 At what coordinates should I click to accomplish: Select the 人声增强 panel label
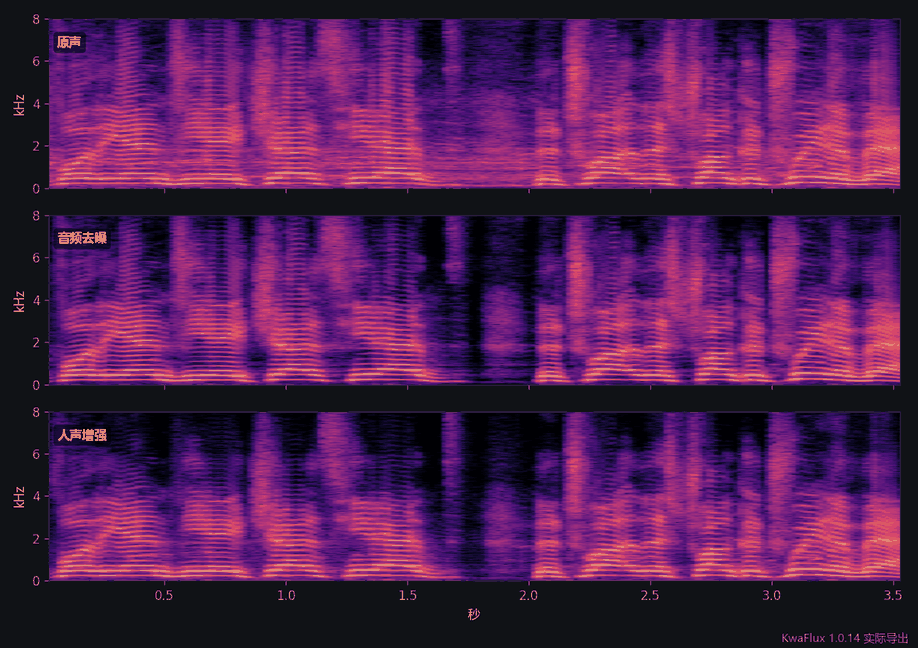click(x=82, y=435)
